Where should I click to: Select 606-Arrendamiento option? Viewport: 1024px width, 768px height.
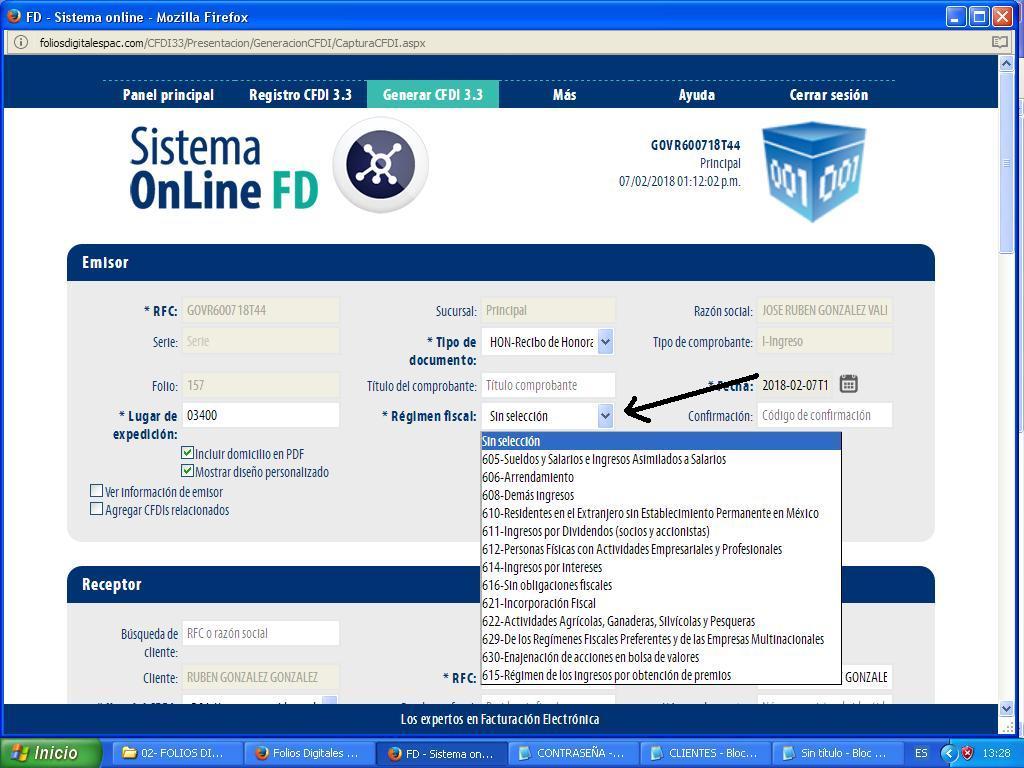click(x=661, y=477)
